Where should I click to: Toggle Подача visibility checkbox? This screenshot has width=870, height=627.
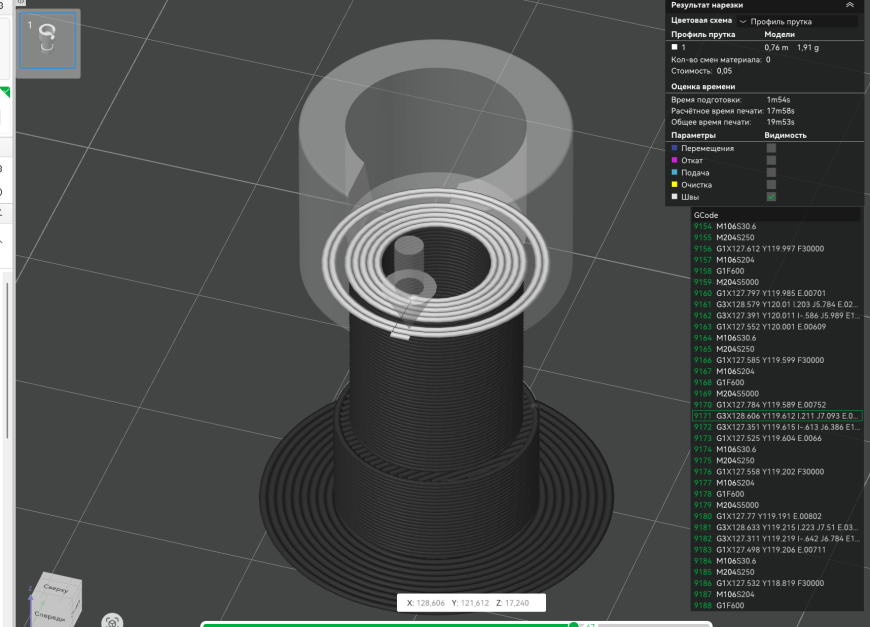(771, 173)
